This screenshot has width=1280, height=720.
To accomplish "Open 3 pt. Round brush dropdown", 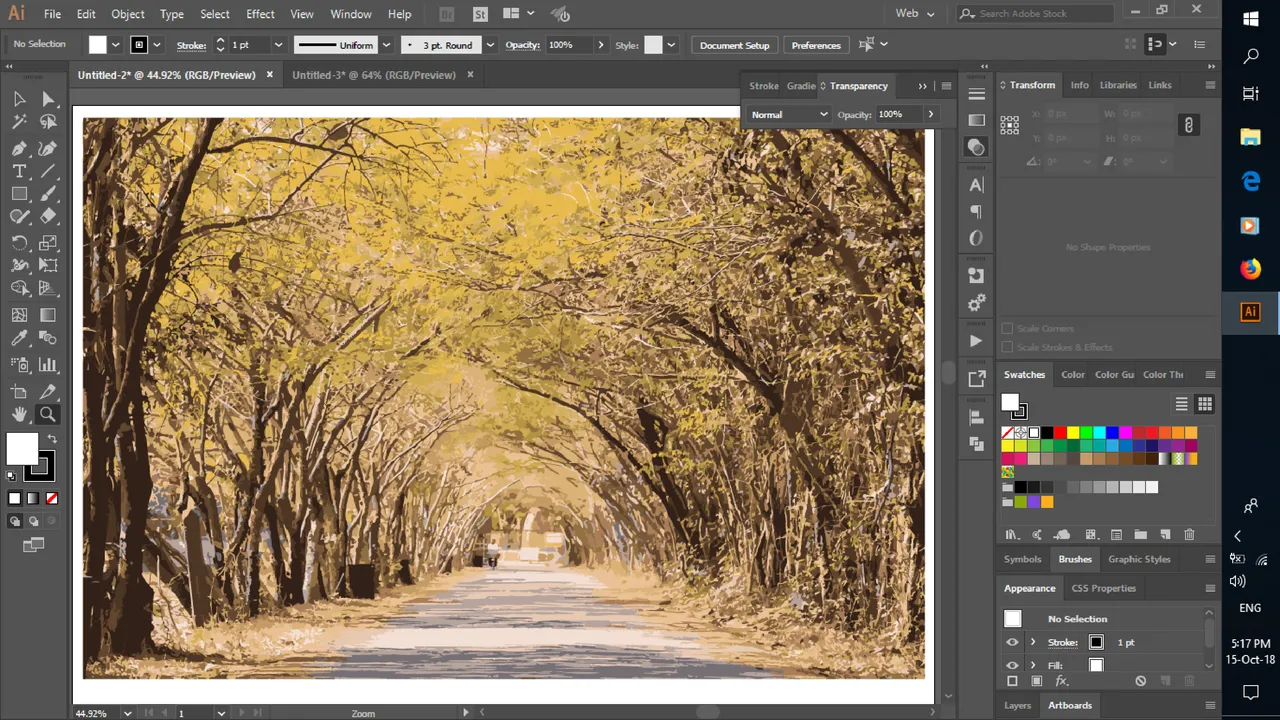I will (489, 45).
